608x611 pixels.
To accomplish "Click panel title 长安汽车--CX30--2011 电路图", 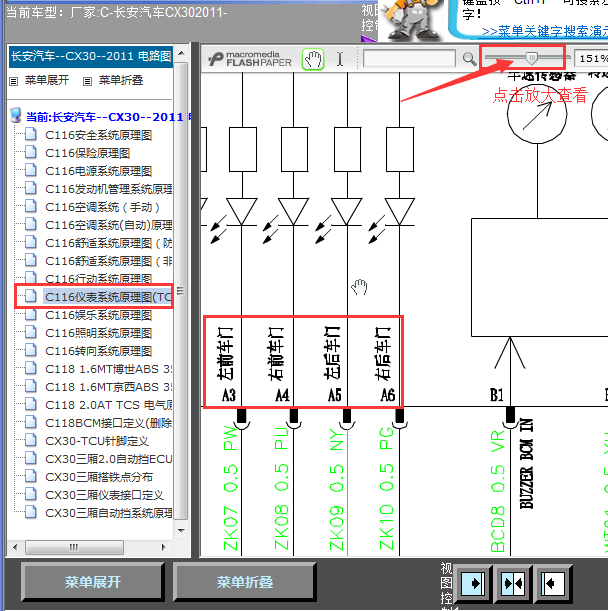I will [91, 57].
